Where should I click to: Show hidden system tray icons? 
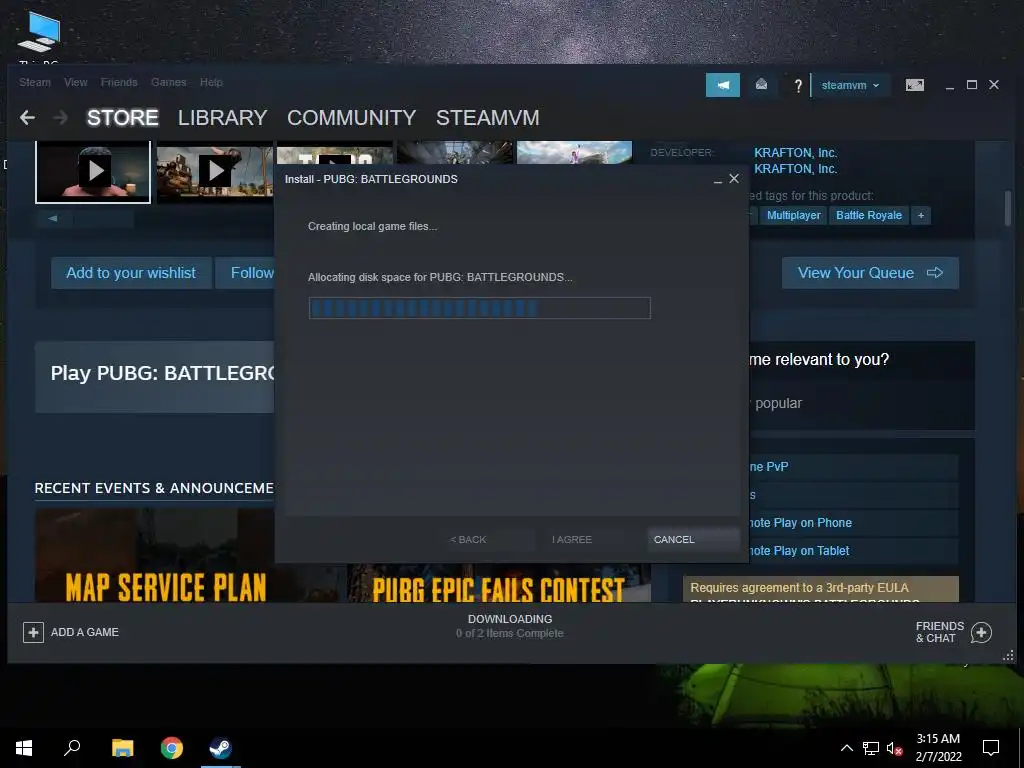tap(846, 748)
